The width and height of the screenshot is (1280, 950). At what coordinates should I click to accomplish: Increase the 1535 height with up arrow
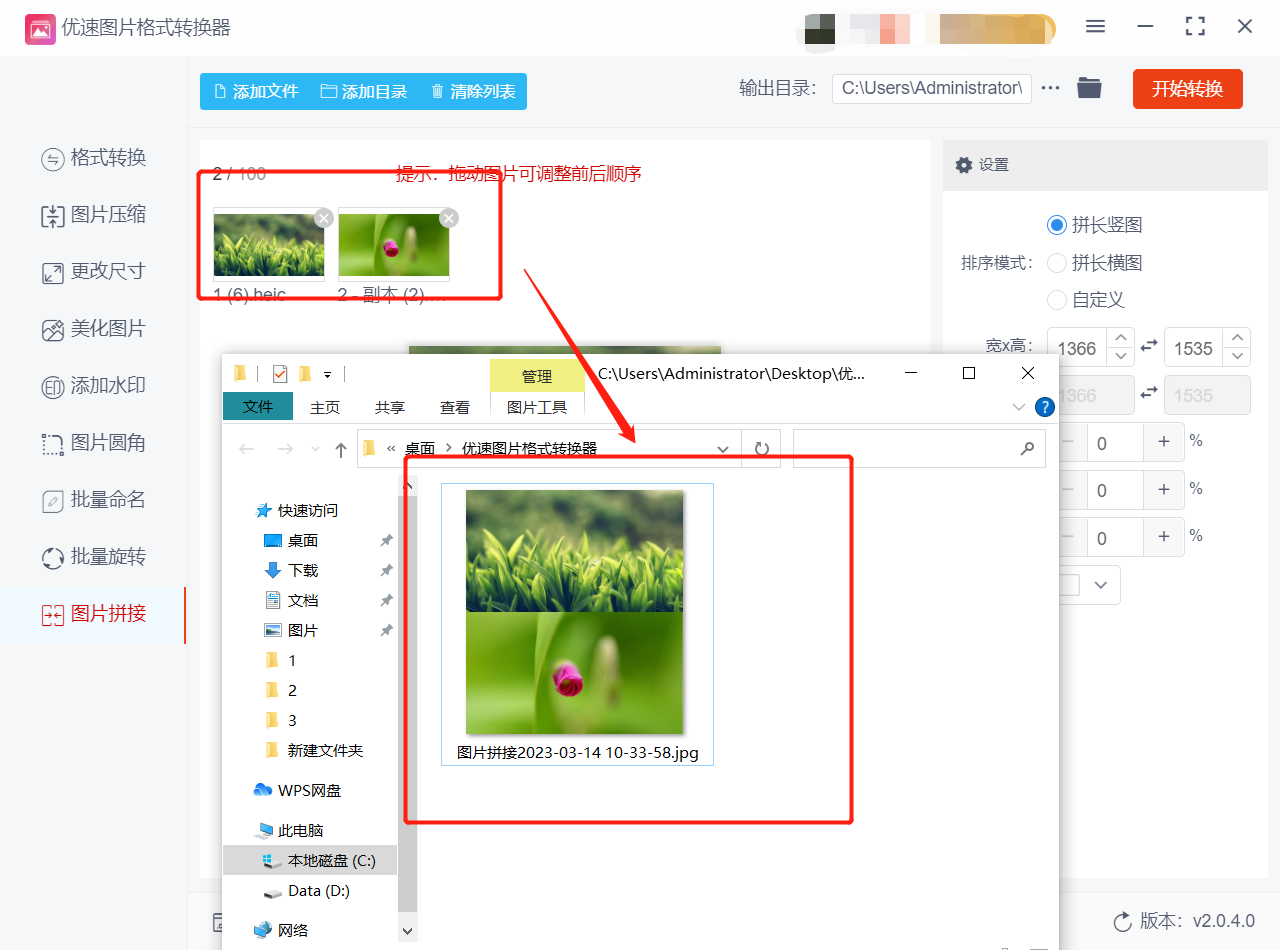click(x=1238, y=339)
